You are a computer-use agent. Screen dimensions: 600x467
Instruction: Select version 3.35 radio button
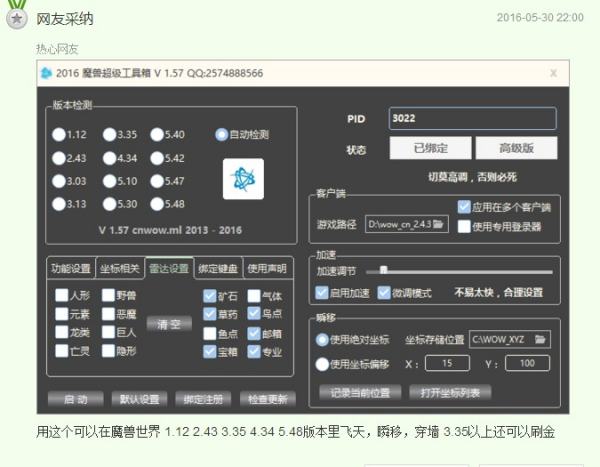coord(109,135)
